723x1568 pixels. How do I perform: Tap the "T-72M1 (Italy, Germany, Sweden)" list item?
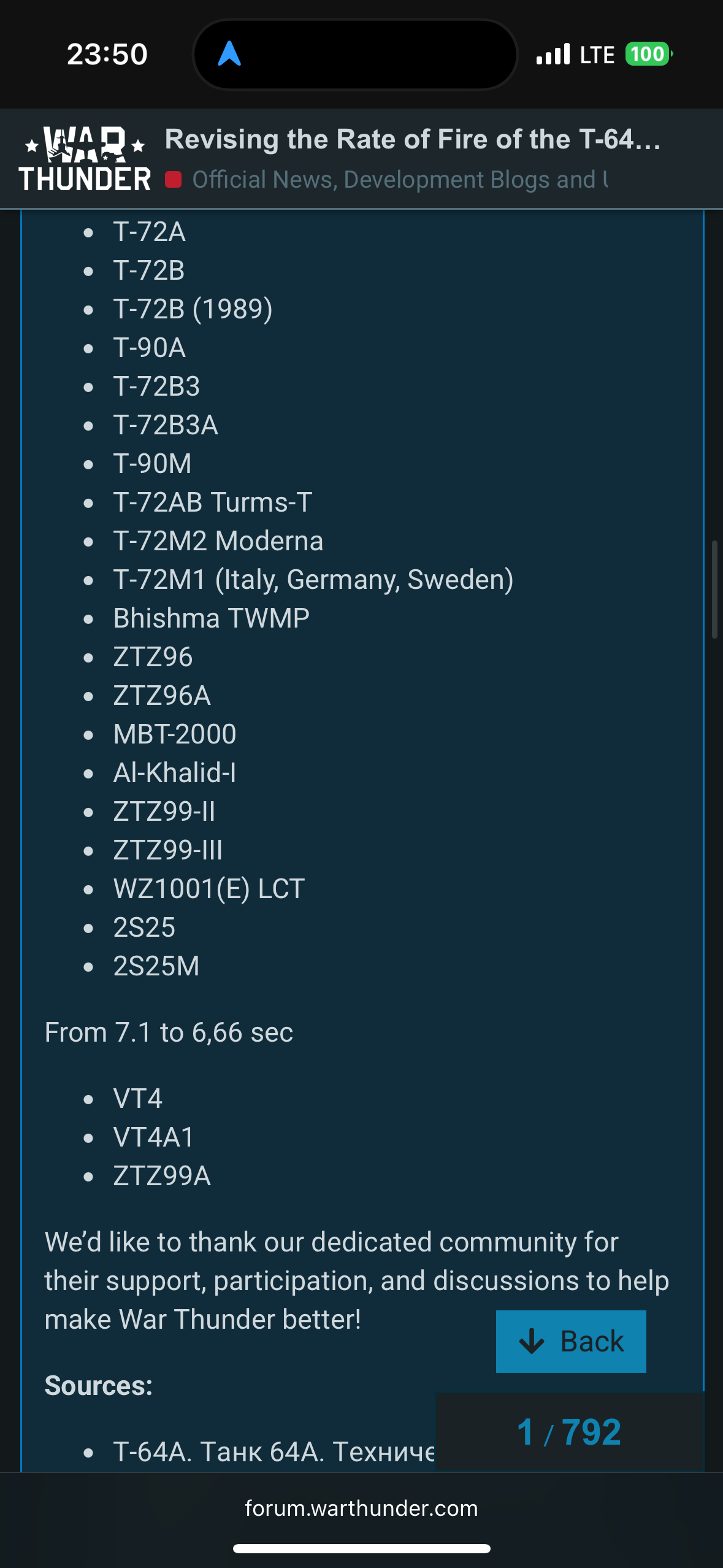(x=313, y=580)
